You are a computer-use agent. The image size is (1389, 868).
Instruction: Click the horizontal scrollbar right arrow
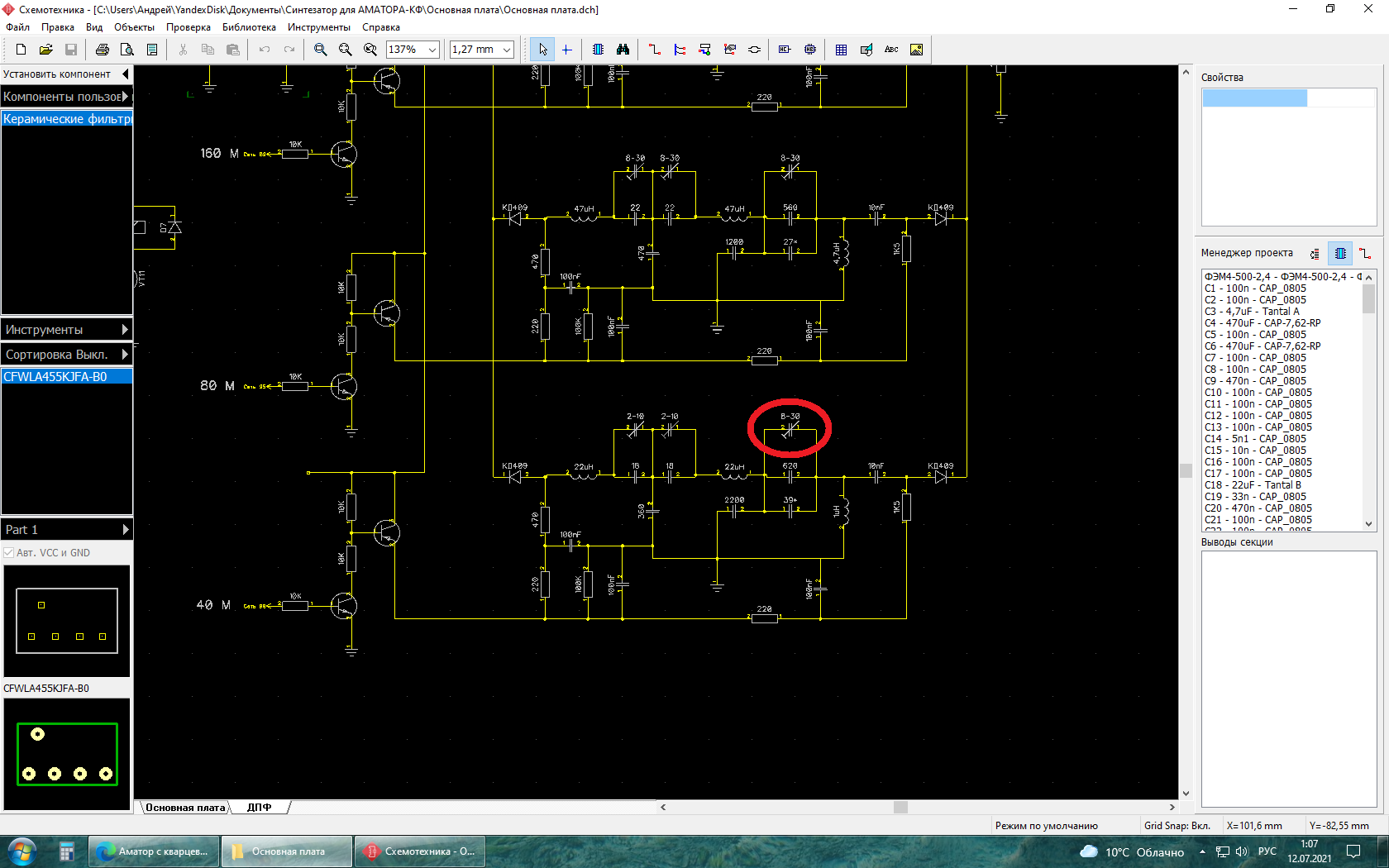coord(1172,807)
